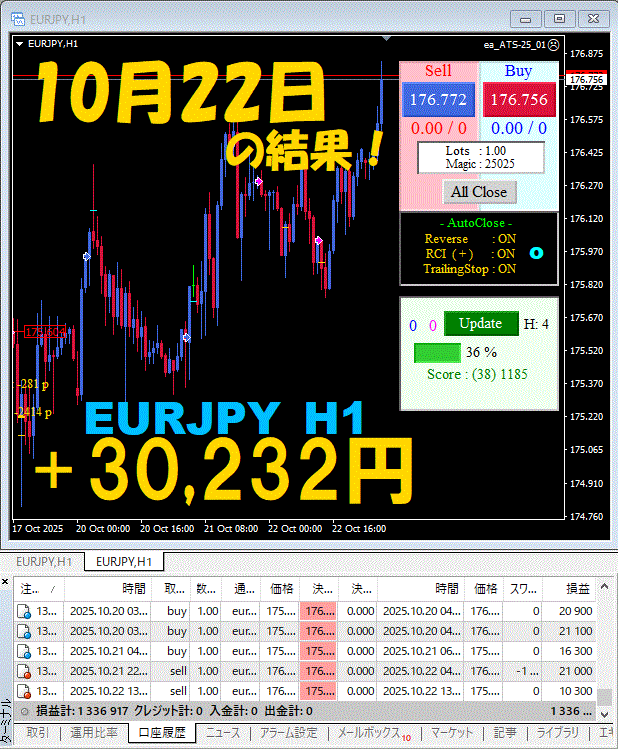Viewport: 618px width, 749px height.
Task: Sort by the スワ... swap column header
Action: point(522,589)
